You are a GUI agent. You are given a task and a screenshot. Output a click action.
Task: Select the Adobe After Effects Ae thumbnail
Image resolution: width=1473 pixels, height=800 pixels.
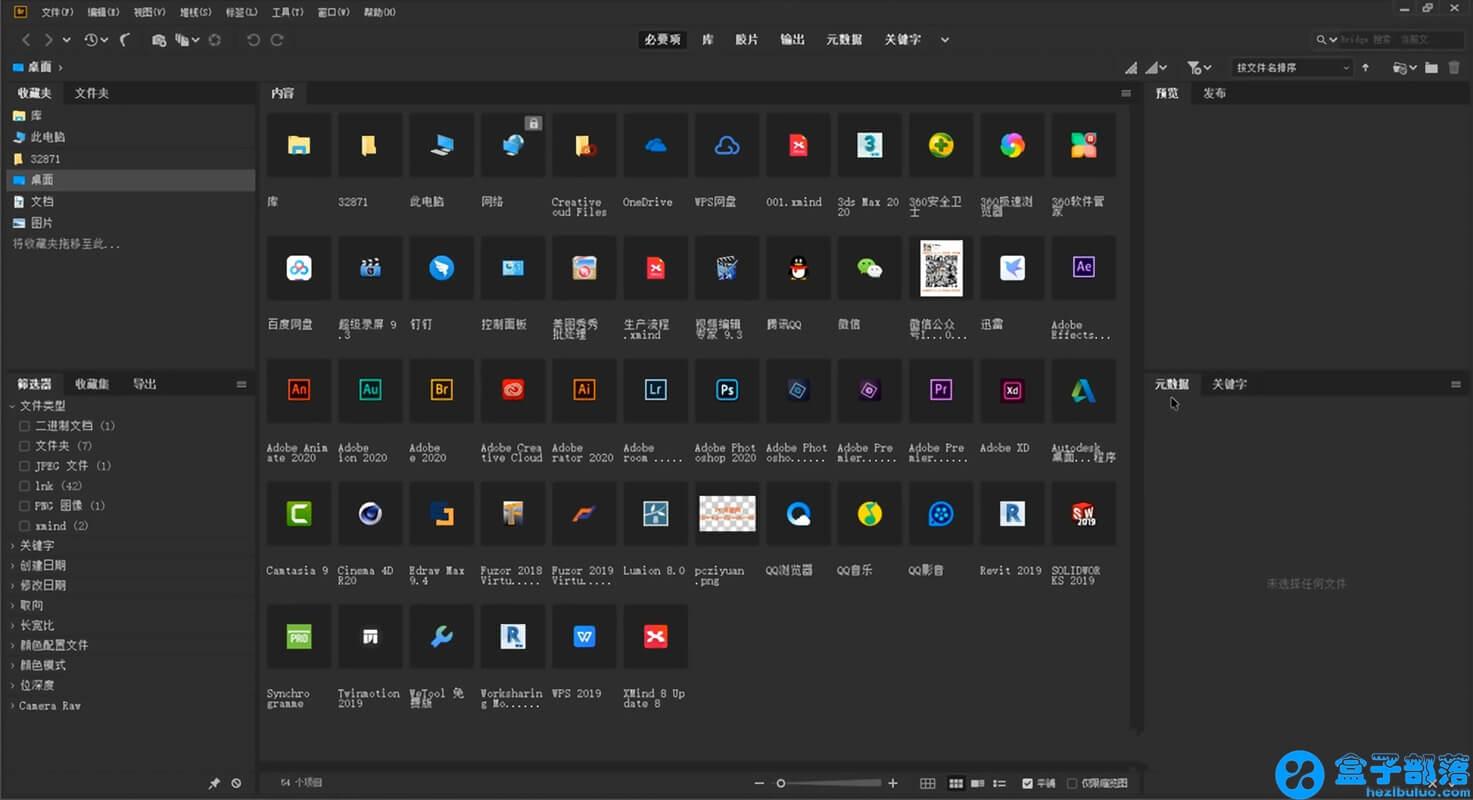(x=1084, y=268)
